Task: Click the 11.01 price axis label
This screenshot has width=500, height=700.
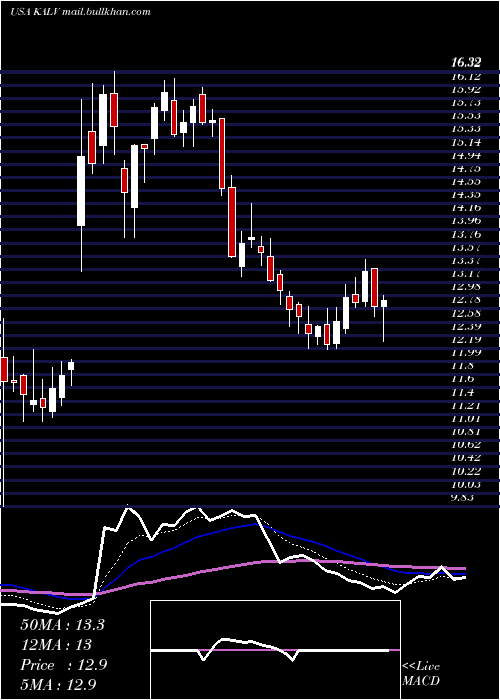Action: point(466,418)
